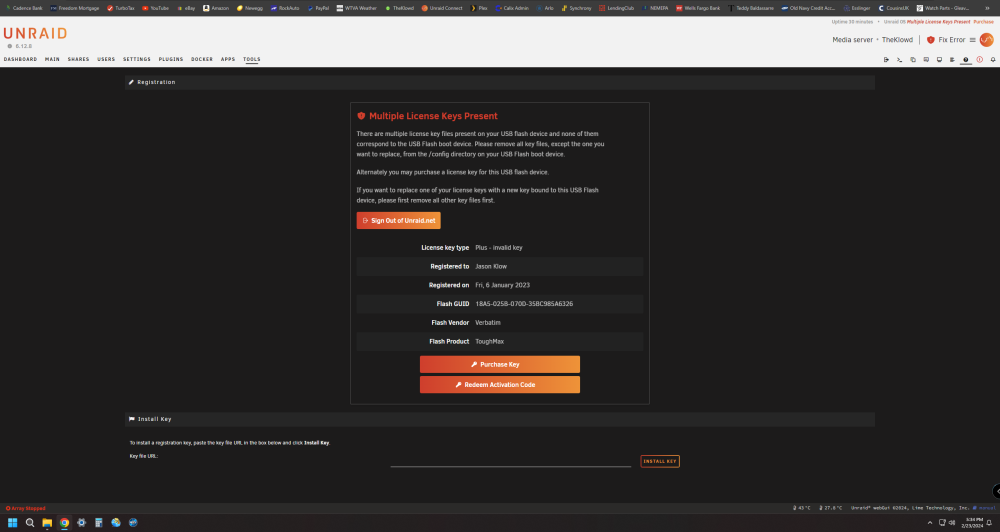Click Redeem Activation Code button
Viewport: 1000px width, 532px height.
[500, 385]
